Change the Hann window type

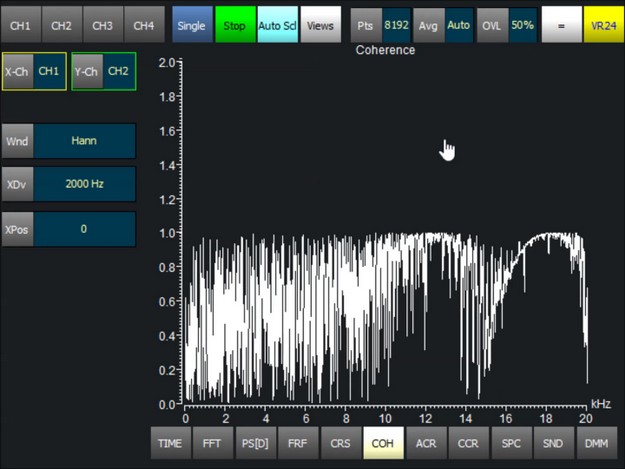[84, 141]
